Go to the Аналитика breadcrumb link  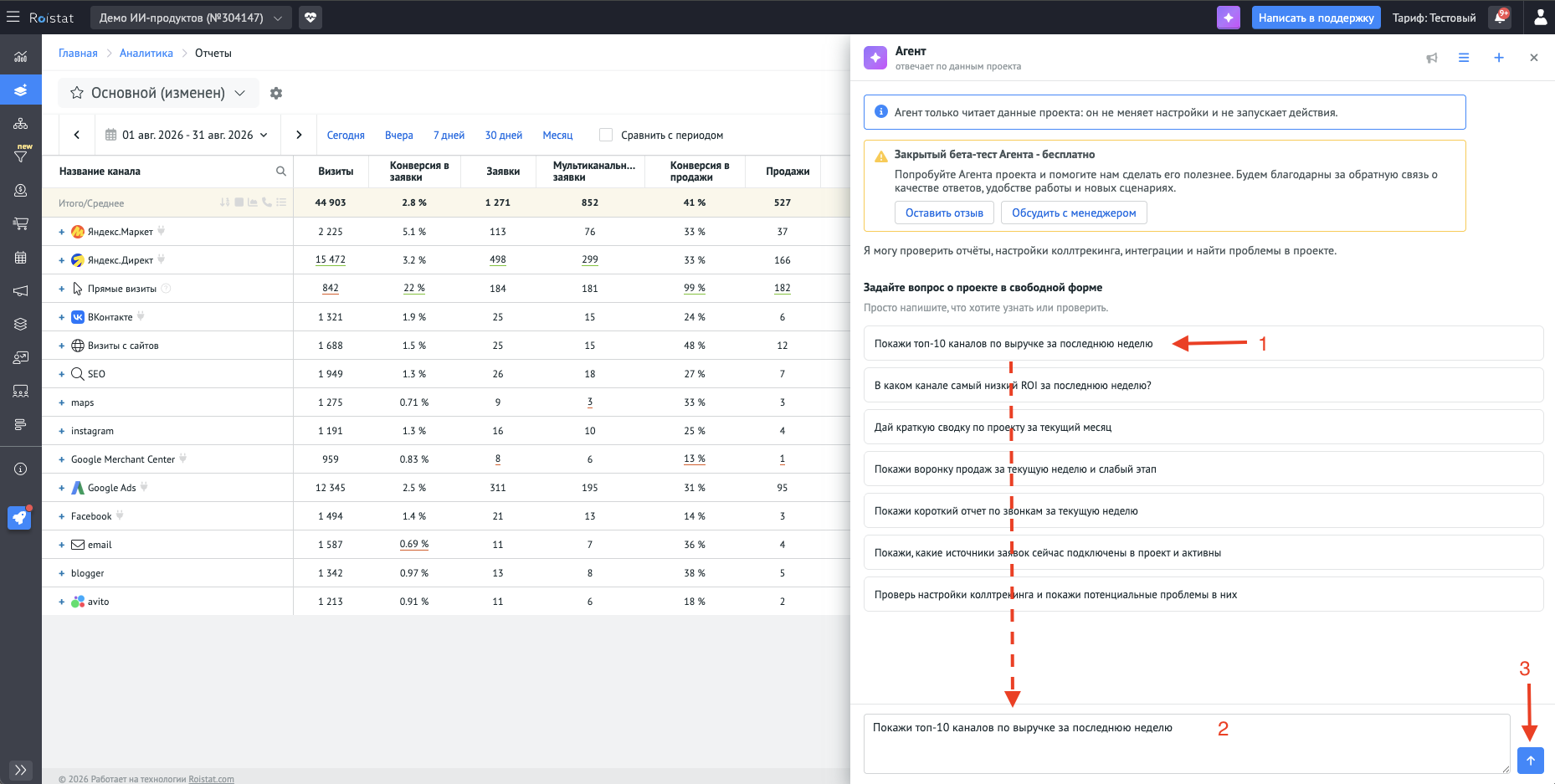point(146,53)
